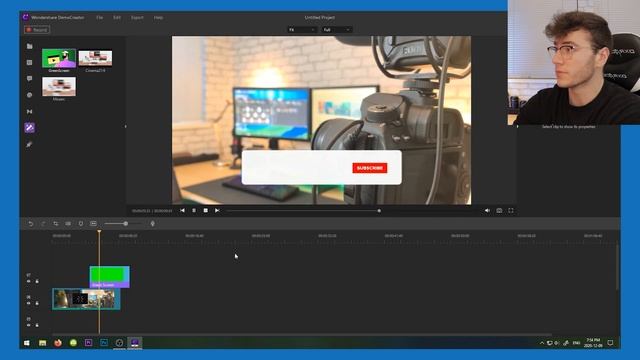Viewport: 640px width, 360px height.
Task: Click the preview progress bar handle
Action: click(379, 211)
